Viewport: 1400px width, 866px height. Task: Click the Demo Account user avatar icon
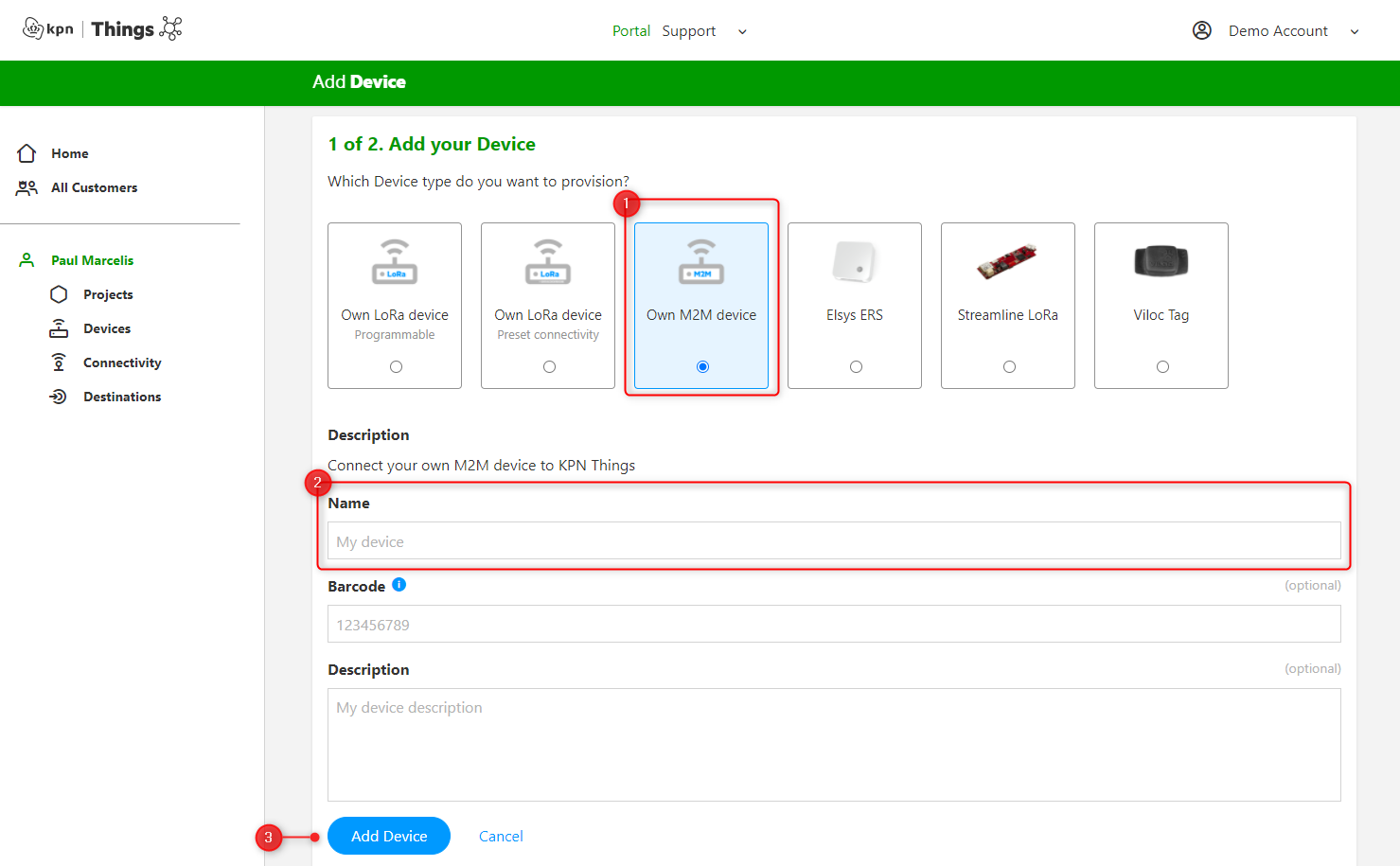coord(1202,30)
